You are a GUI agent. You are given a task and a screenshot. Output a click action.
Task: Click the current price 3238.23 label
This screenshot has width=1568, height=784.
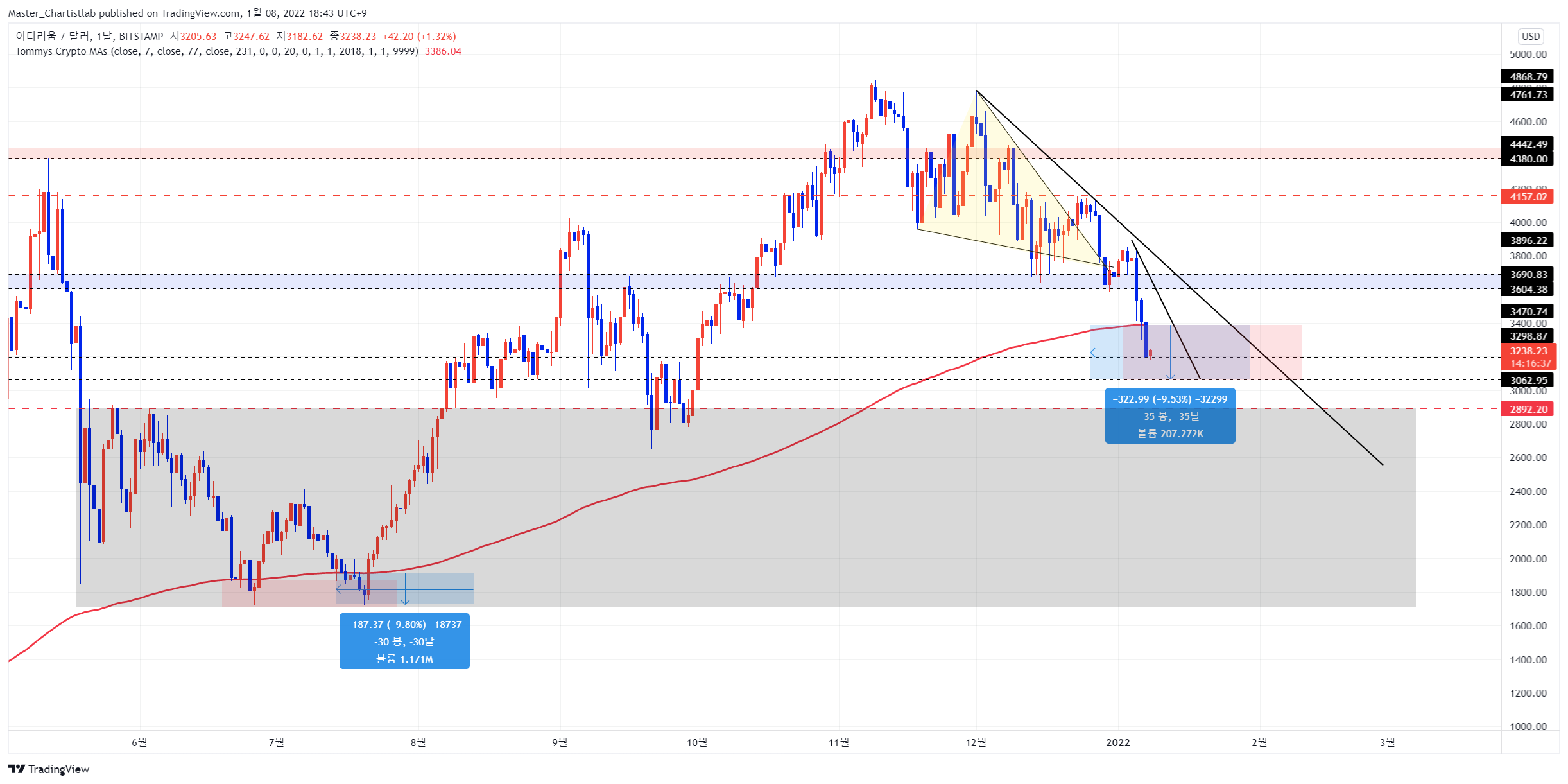point(1528,351)
